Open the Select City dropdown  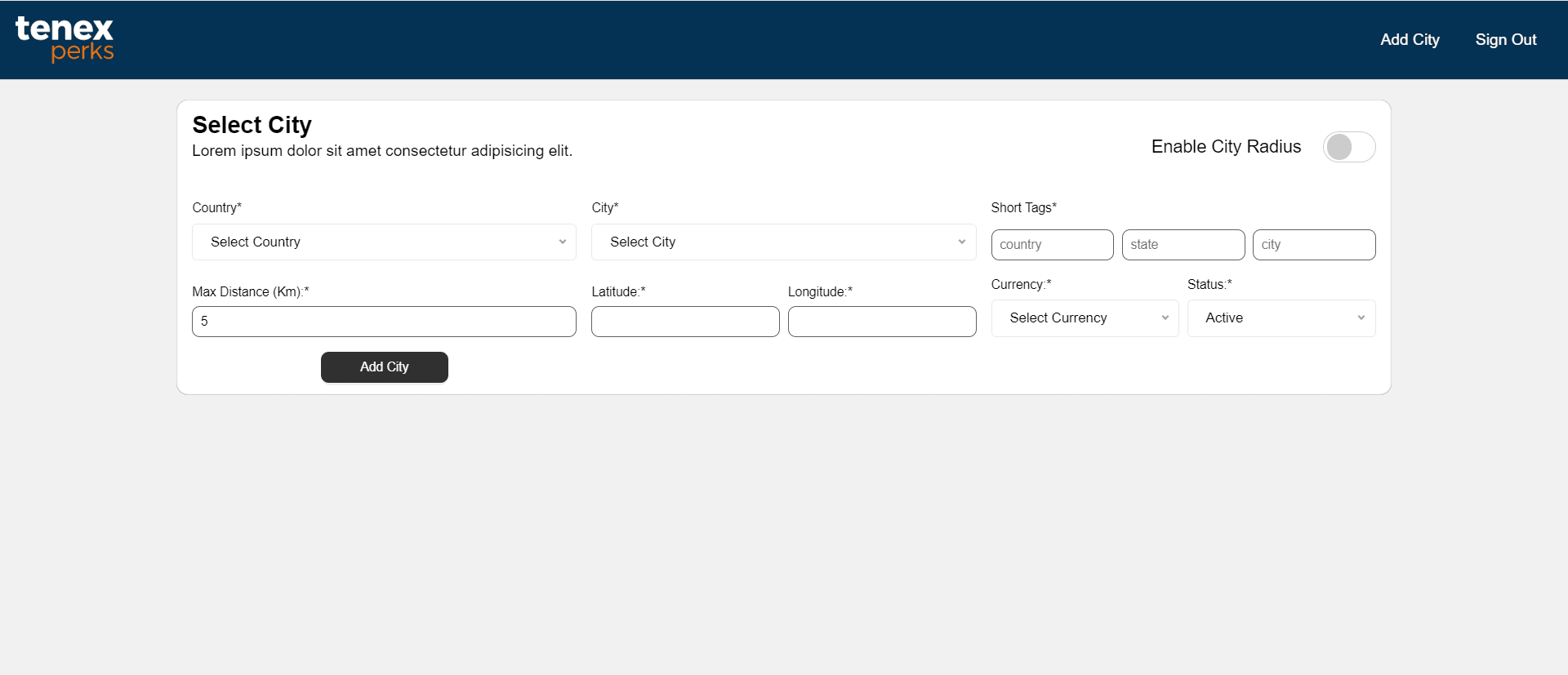pyautogui.click(x=783, y=242)
